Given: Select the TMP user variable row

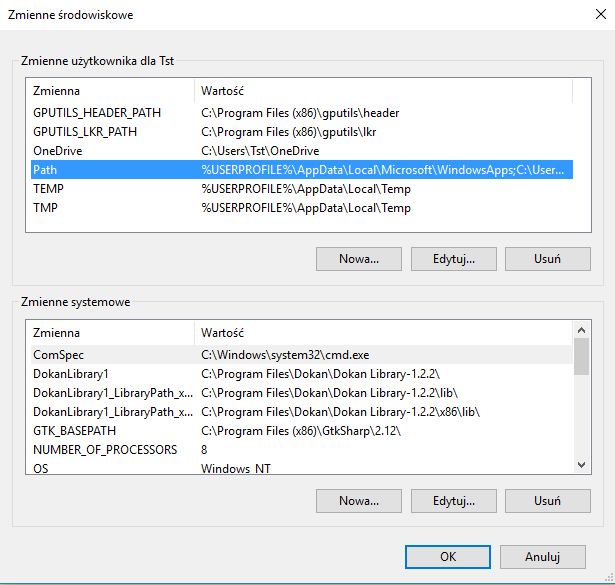Looking at the screenshot, I should coord(302,208).
